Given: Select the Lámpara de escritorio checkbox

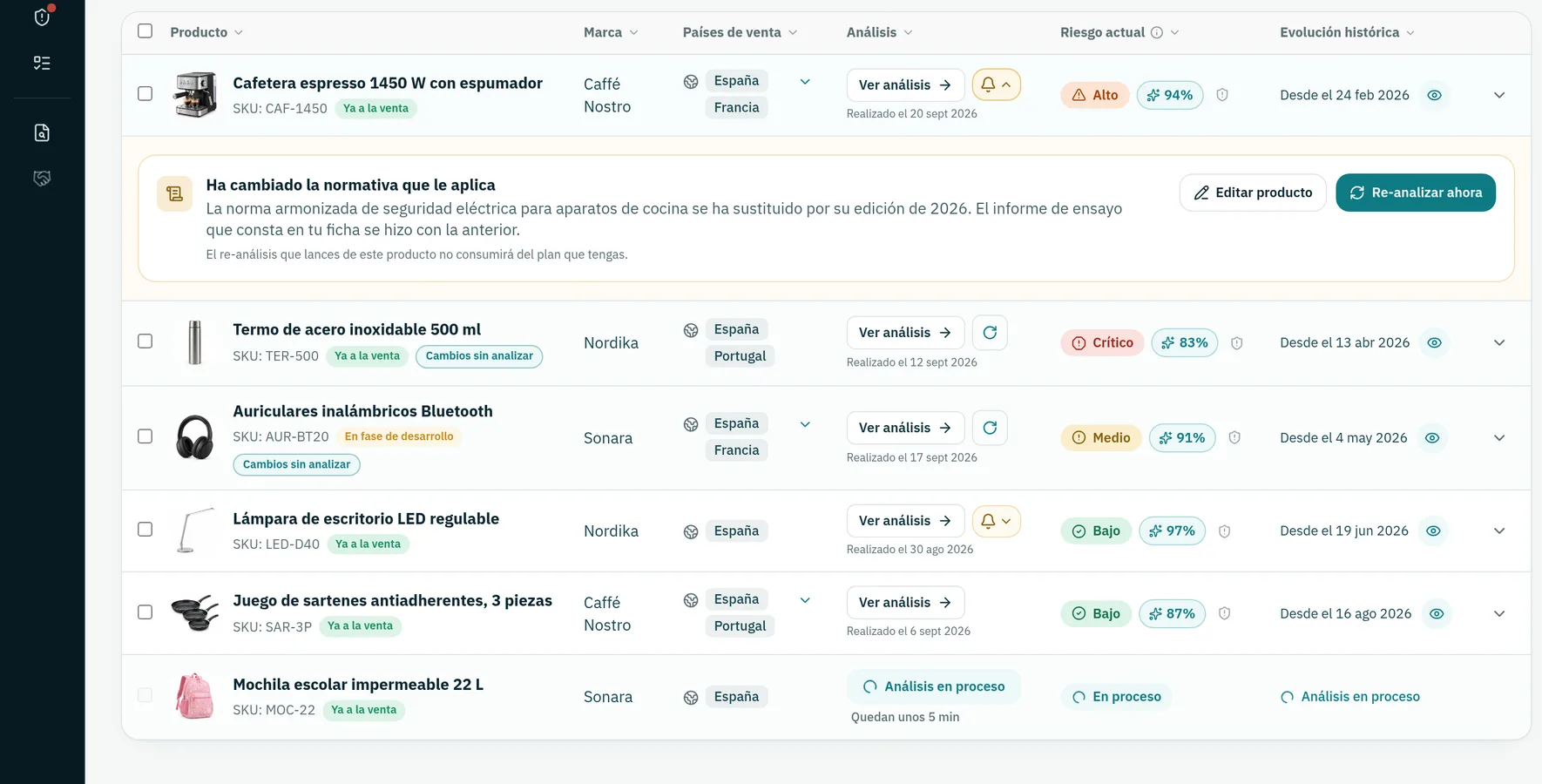Looking at the screenshot, I should 145,530.
